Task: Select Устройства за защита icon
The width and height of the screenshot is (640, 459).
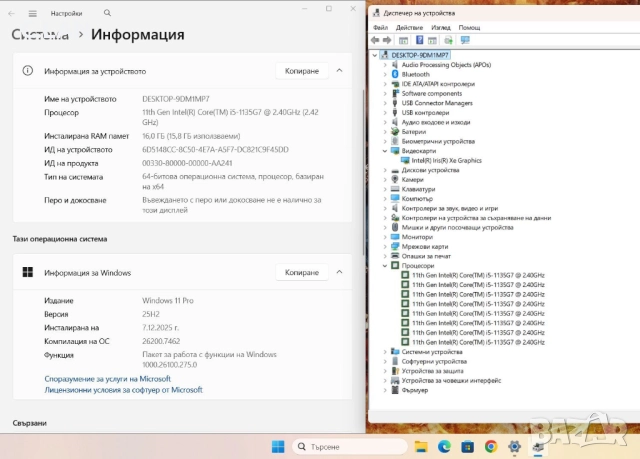Action: pos(395,371)
